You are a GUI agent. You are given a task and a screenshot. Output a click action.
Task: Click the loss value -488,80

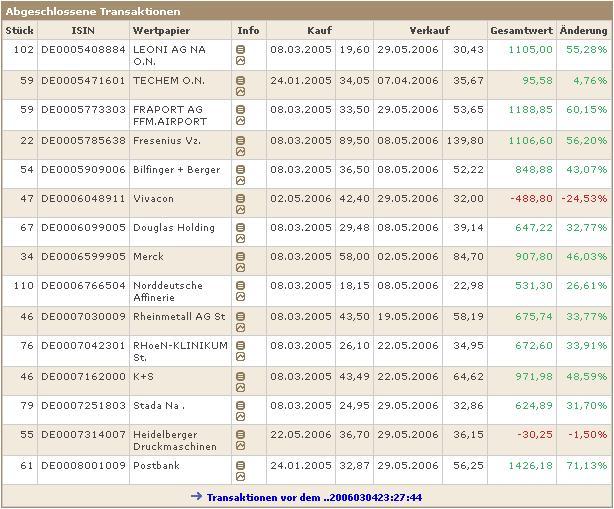click(x=531, y=199)
